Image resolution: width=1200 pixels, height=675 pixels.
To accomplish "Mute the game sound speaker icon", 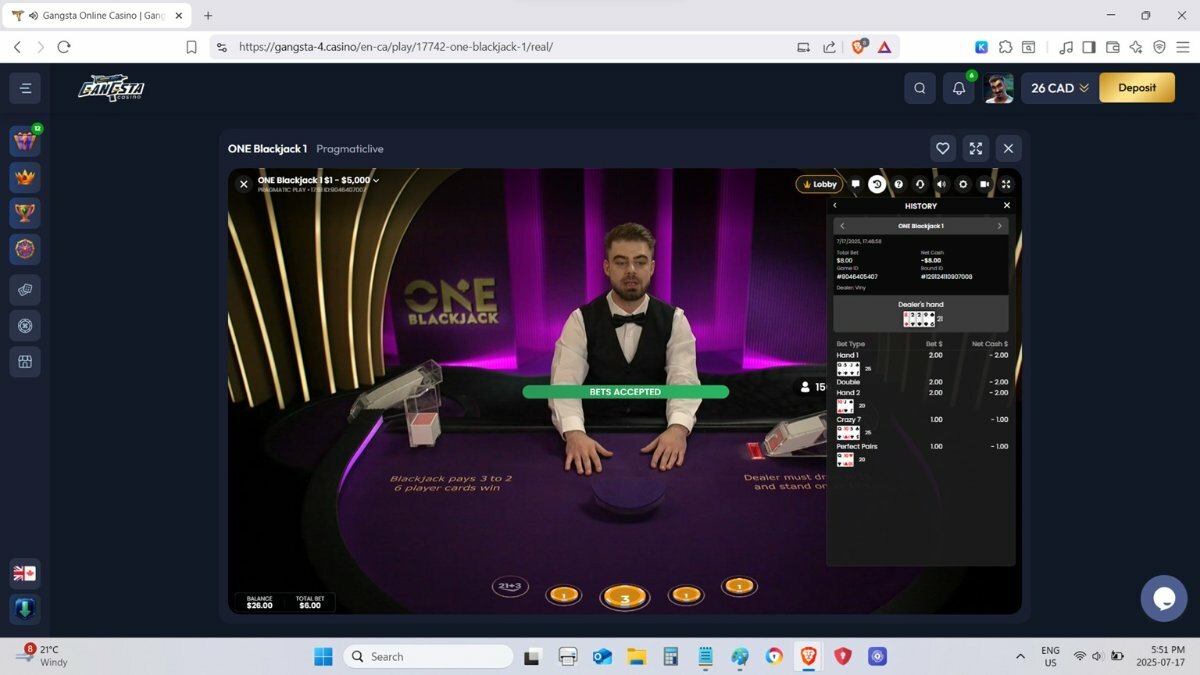I will (941, 184).
